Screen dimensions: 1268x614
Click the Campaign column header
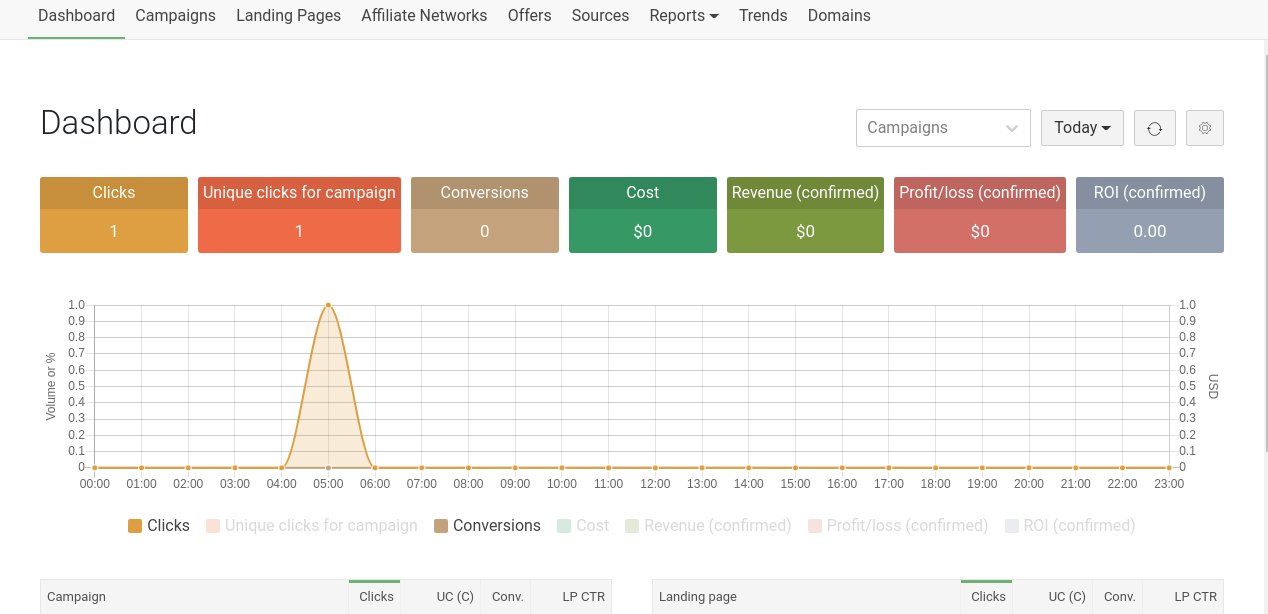click(x=194, y=597)
